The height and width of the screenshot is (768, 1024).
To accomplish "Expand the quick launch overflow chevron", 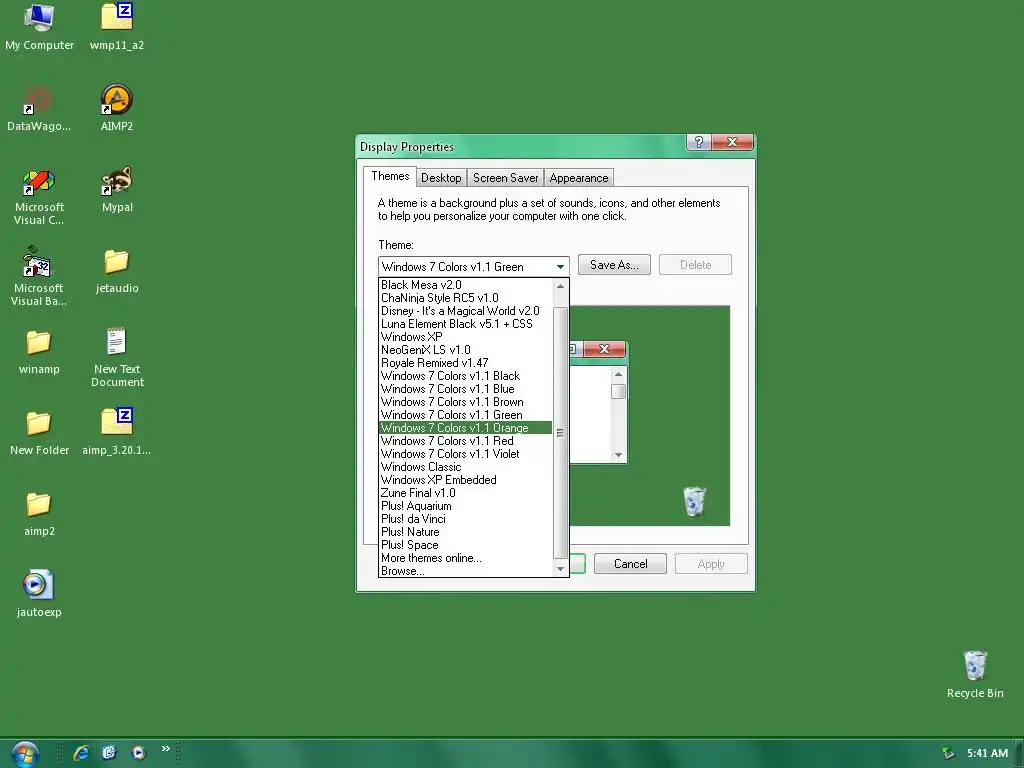I will (165, 749).
